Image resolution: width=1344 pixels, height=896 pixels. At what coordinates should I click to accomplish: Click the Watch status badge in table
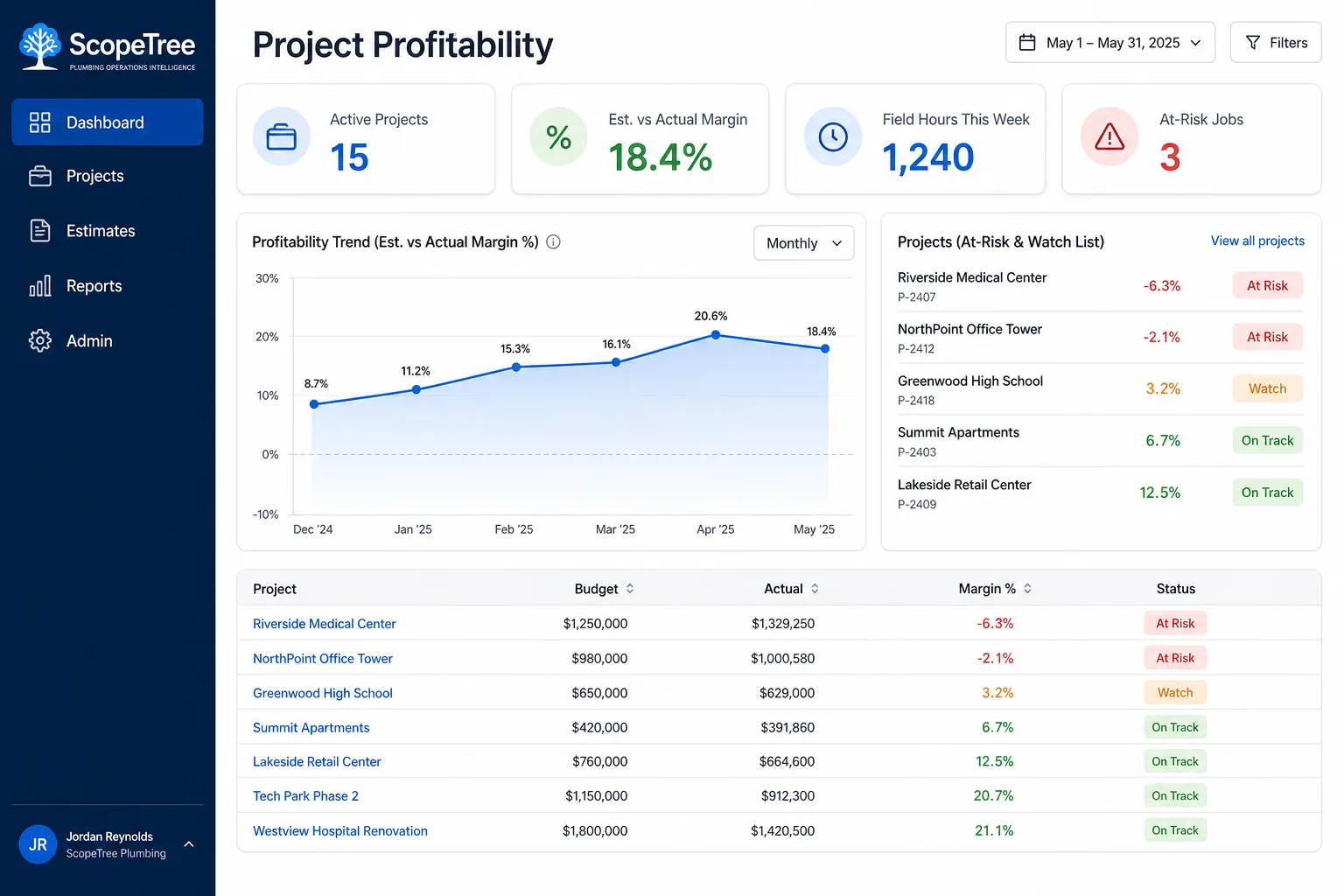tap(1175, 692)
